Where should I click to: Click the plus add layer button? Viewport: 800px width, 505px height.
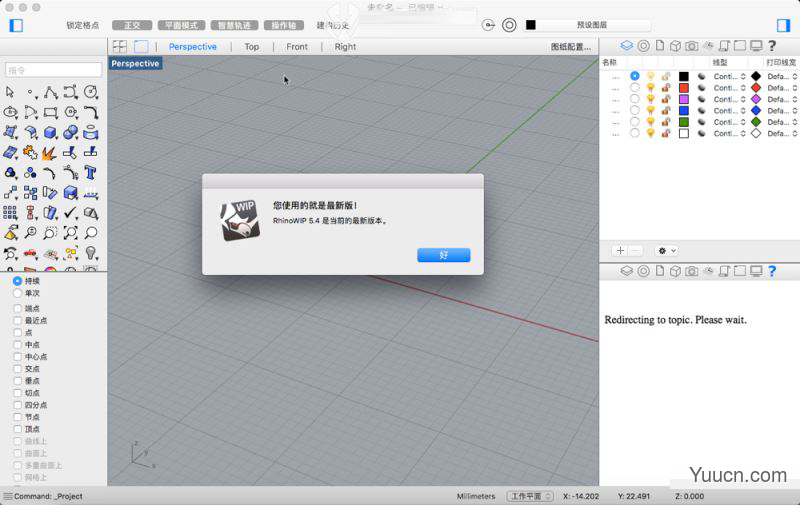click(x=620, y=250)
